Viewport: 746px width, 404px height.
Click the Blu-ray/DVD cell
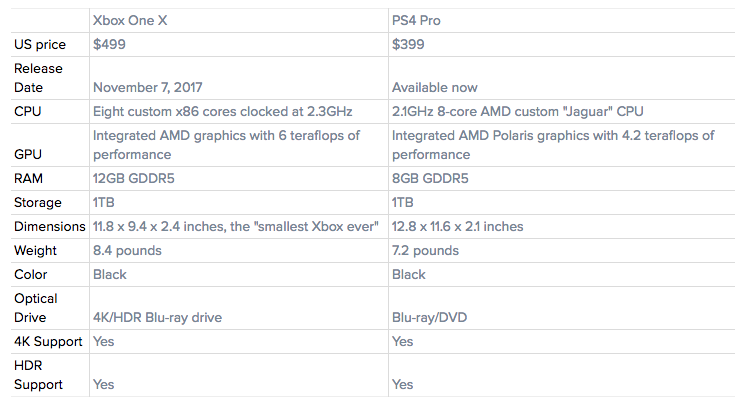(x=431, y=317)
